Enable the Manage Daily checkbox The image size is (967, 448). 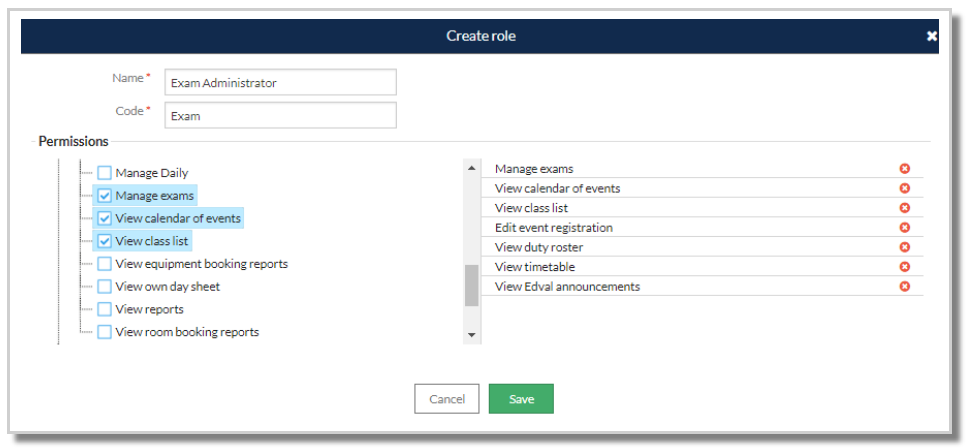pos(104,173)
